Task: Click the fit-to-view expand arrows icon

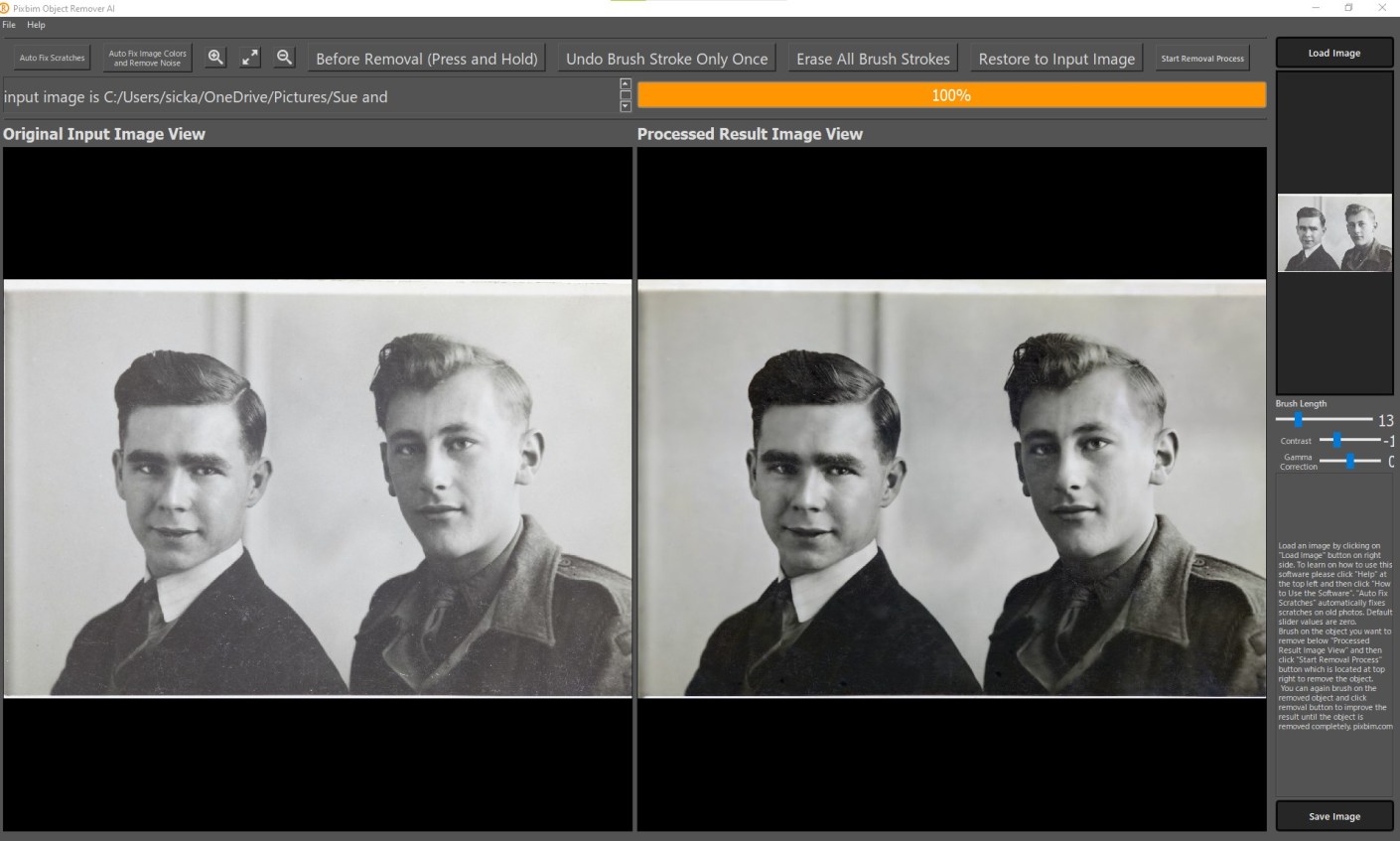Action: [x=250, y=58]
